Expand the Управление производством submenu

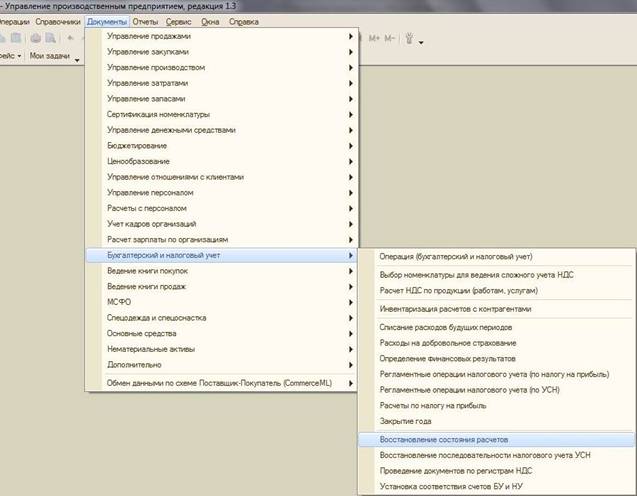pos(222,67)
